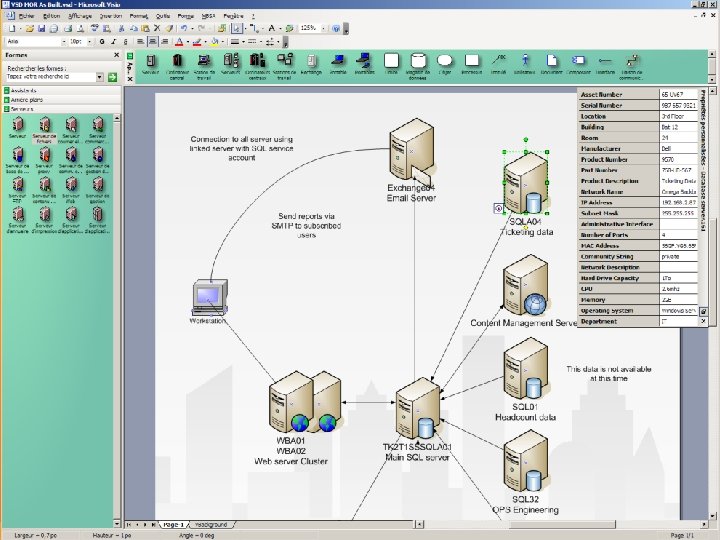The width and height of the screenshot is (720, 540).
Task: Select the Workstation computer shape
Action: coord(210,298)
